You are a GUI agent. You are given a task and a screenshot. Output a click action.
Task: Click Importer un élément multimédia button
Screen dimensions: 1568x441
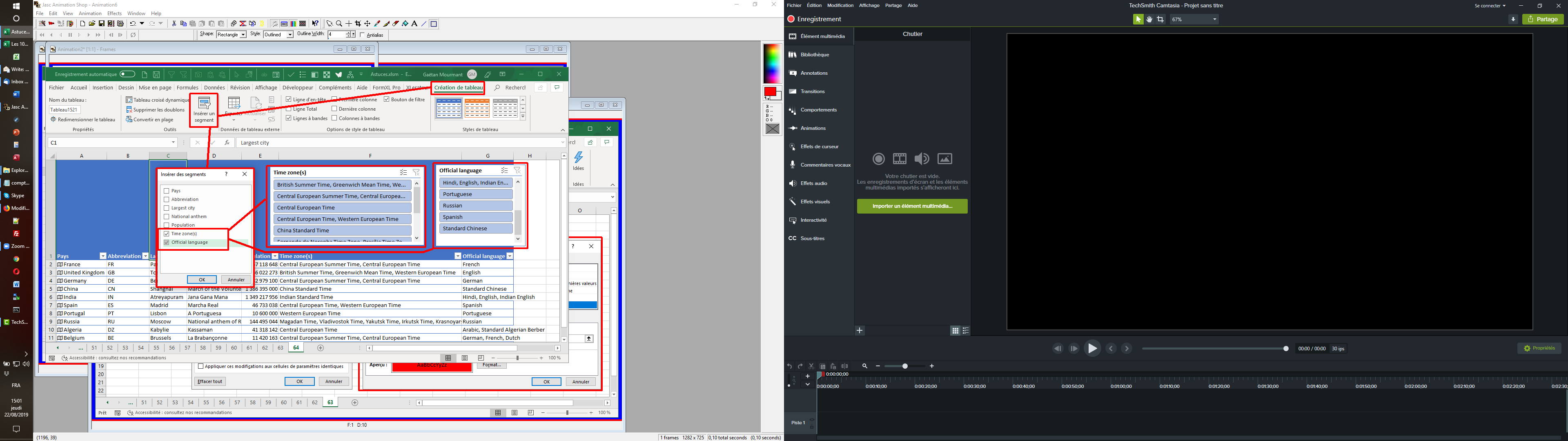pyautogui.click(x=912, y=207)
